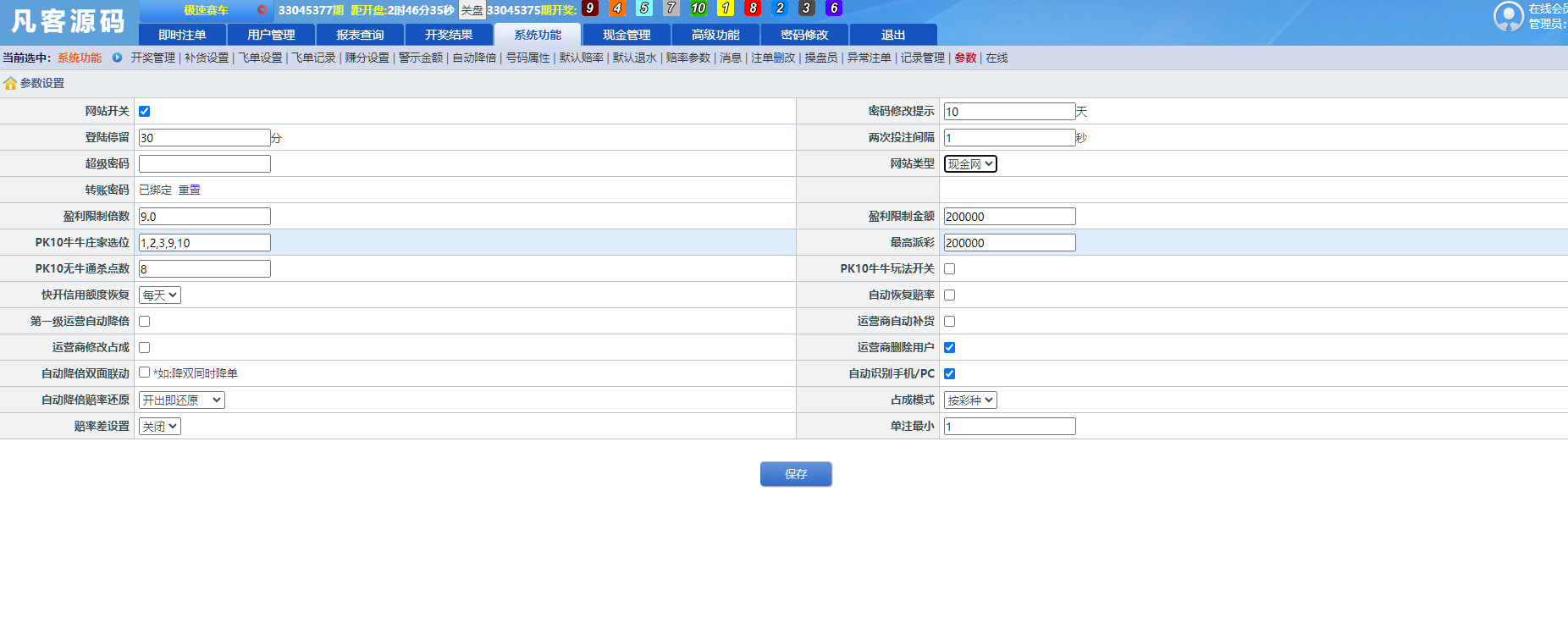Toggle the PK10牛牛玩法开关 checkbox
Screen dimensions: 1568x640
point(950,268)
